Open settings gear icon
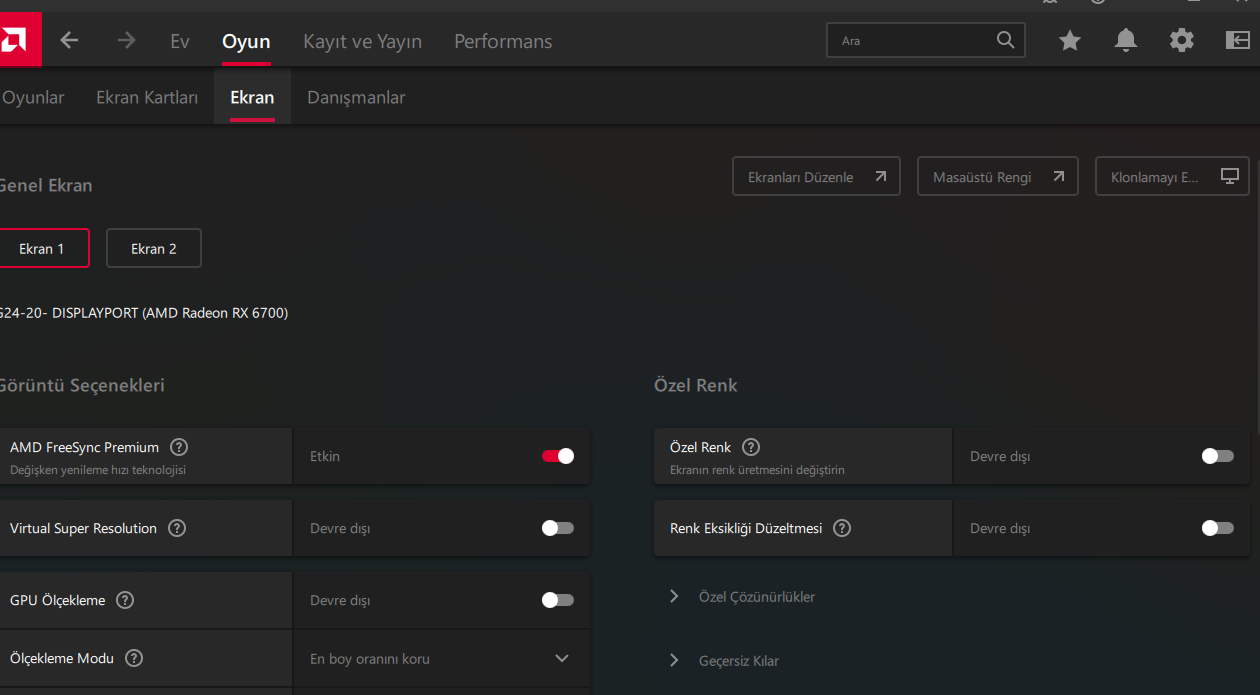The height and width of the screenshot is (695, 1260). click(x=1182, y=40)
